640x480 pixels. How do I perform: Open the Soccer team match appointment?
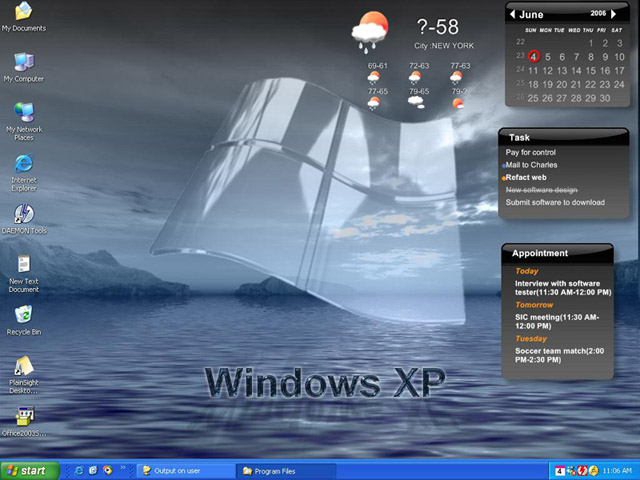click(x=559, y=356)
